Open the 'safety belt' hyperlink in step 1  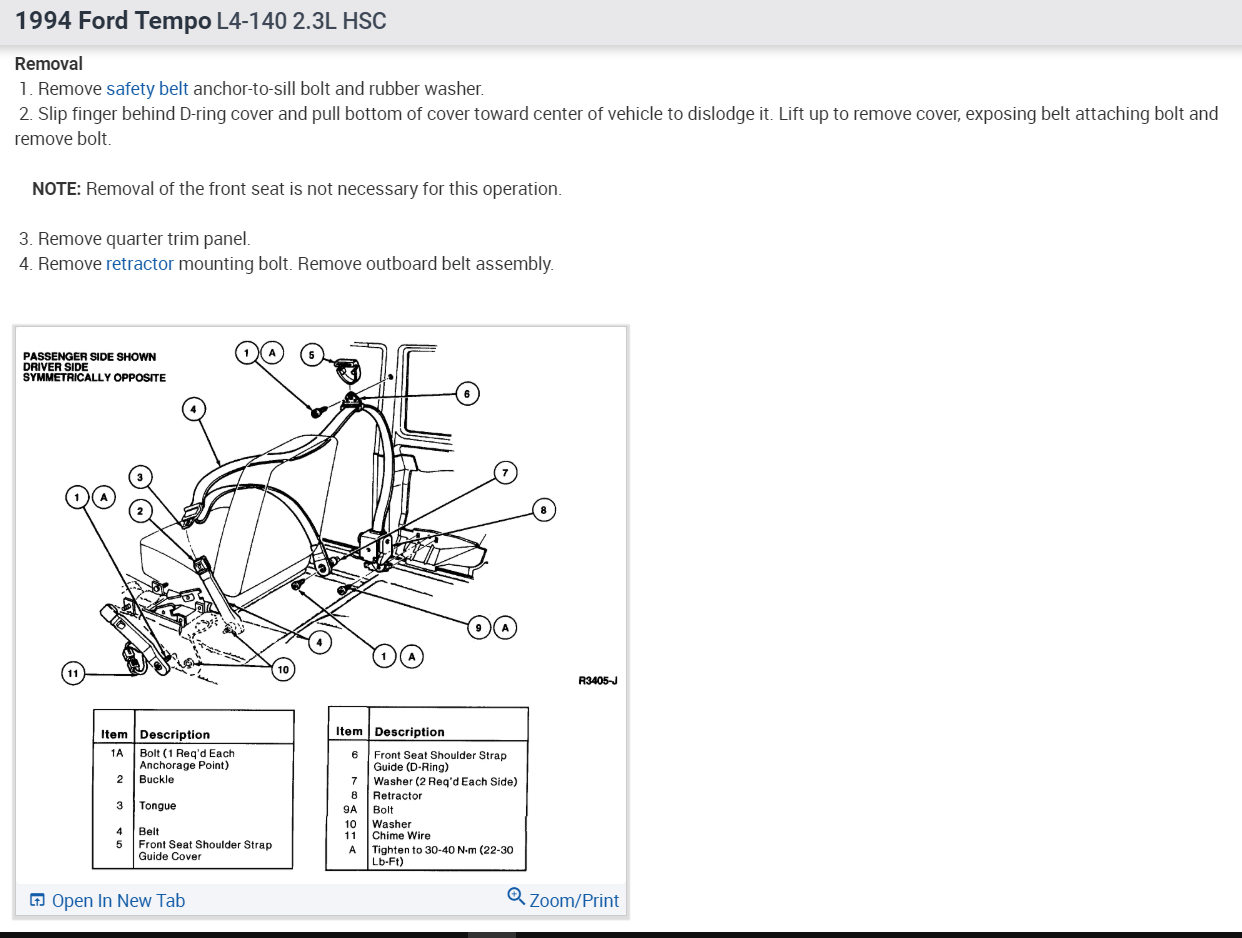pos(147,88)
